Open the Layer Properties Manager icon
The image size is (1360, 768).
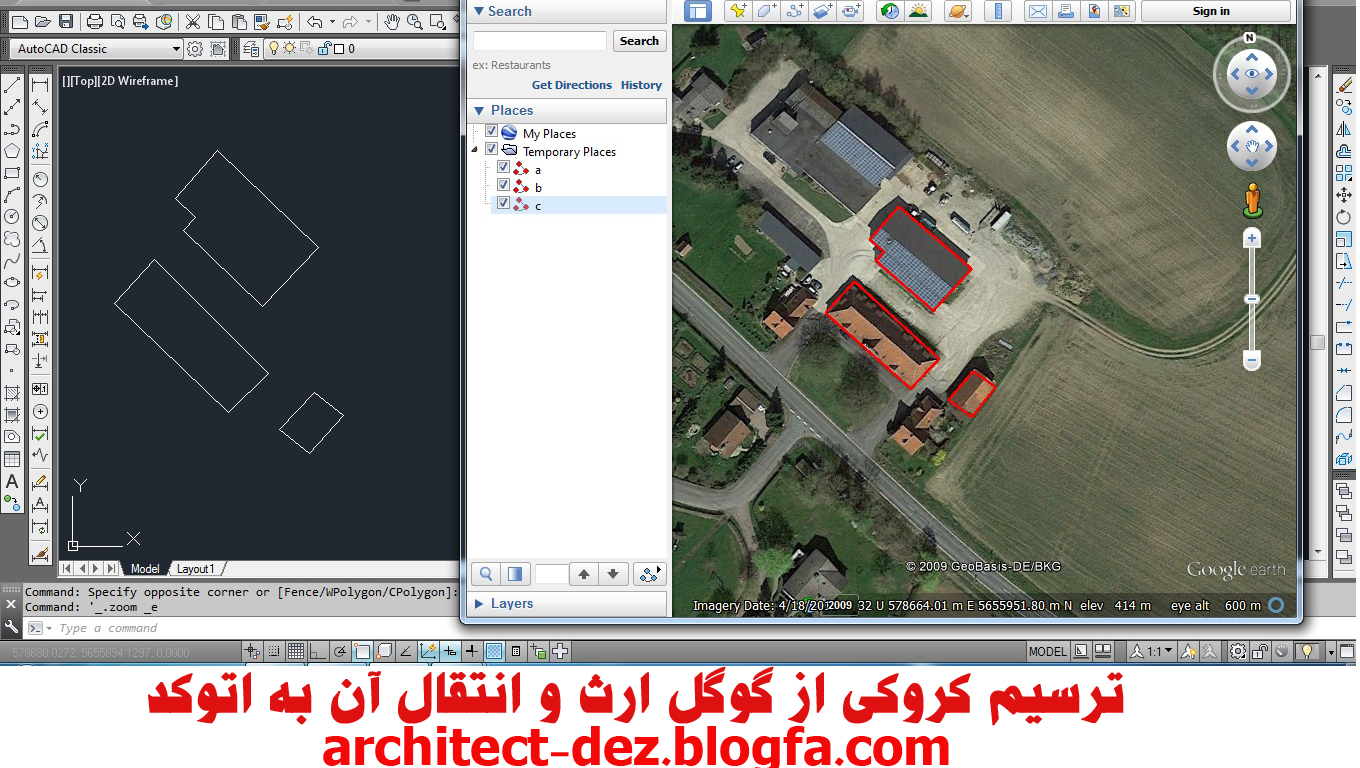pyautogui.click(x=250, y=48)
